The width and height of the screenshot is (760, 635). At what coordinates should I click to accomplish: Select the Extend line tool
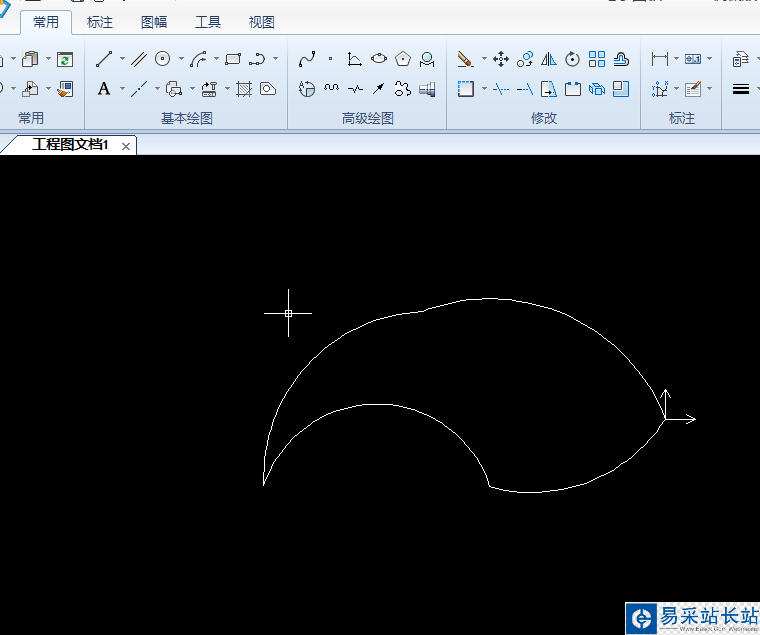(525, 89)
